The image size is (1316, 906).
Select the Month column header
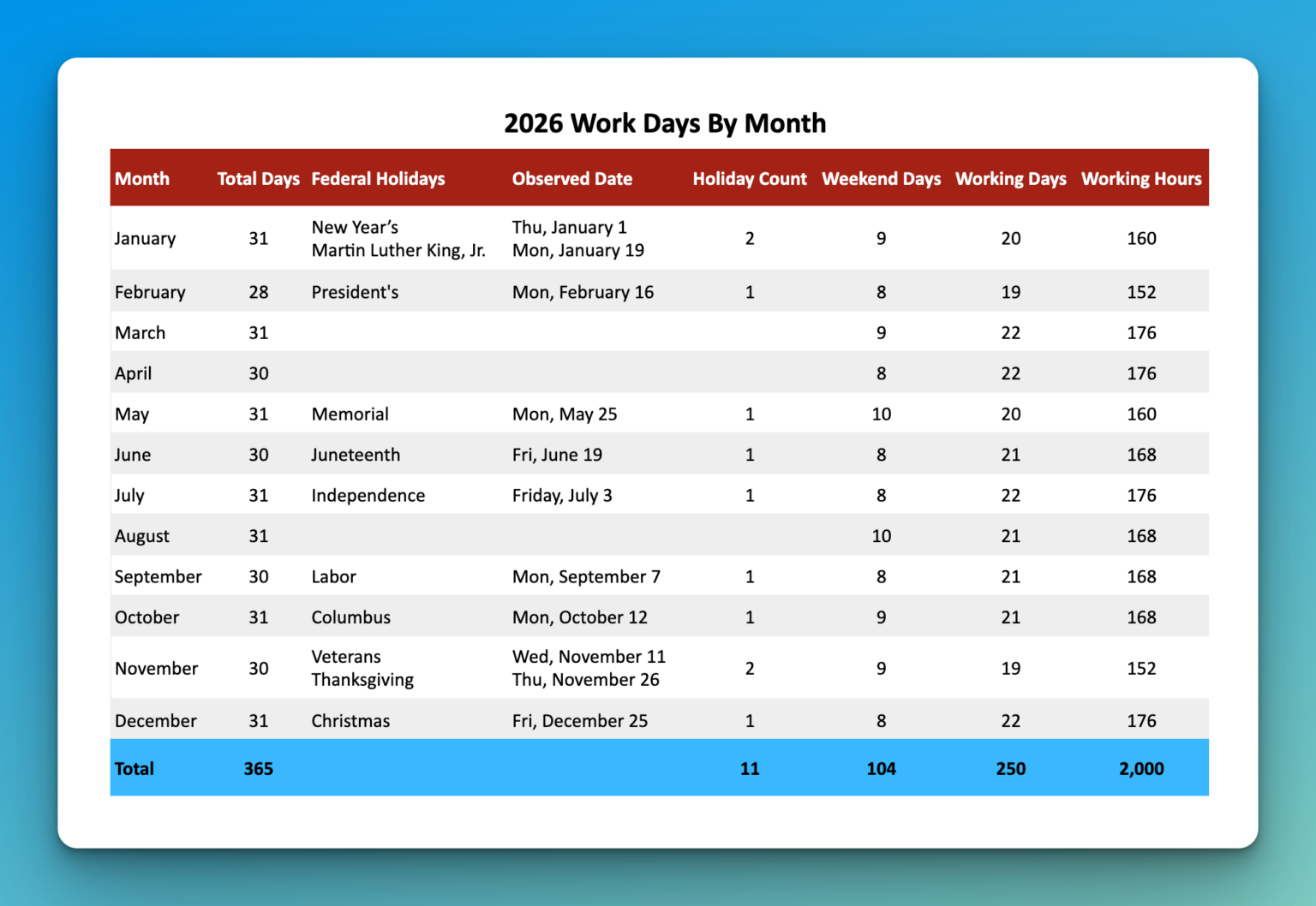(142, 179)
